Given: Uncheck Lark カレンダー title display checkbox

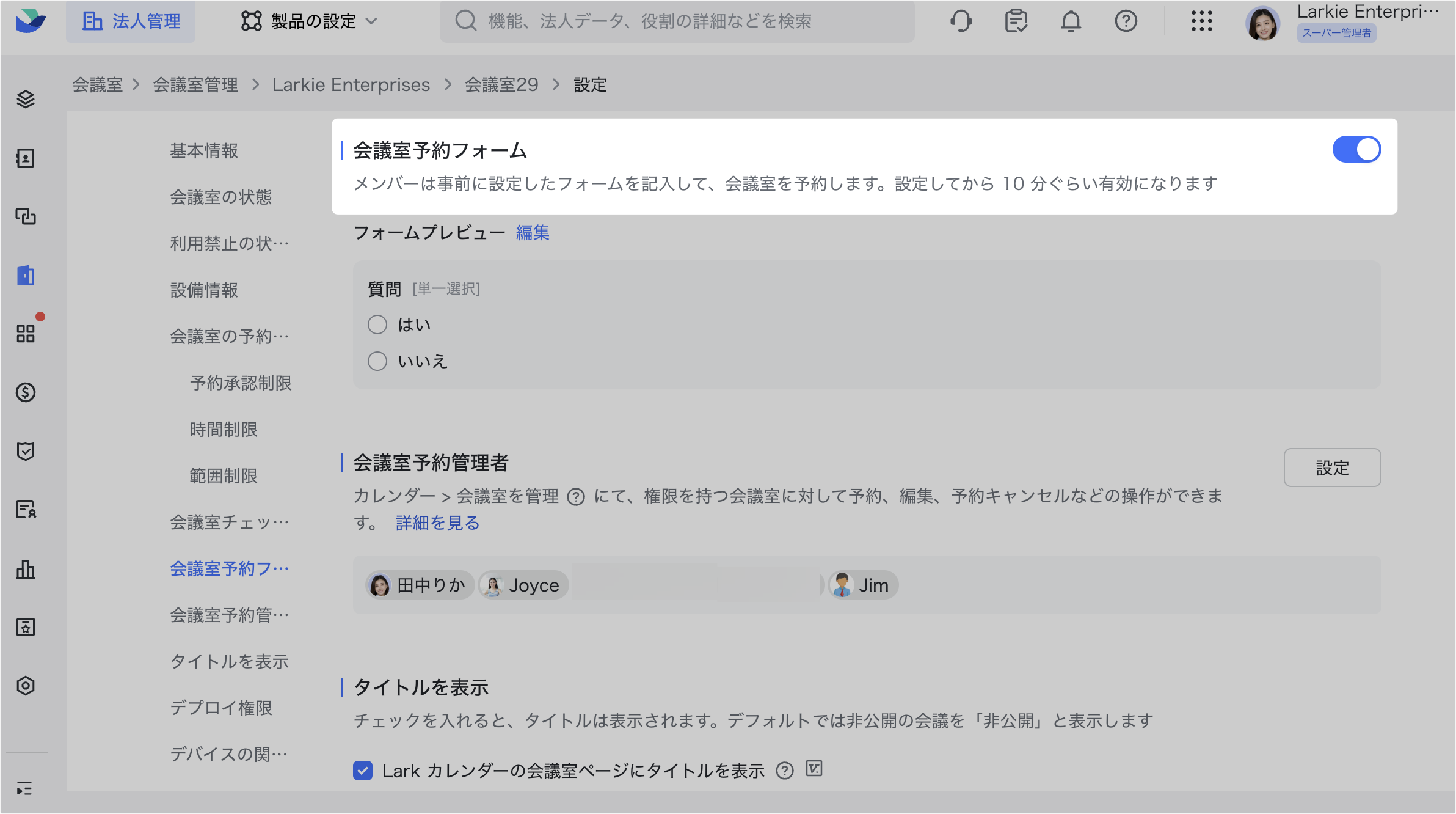Looking at the screenshot, I should click(x=363, y=771).
